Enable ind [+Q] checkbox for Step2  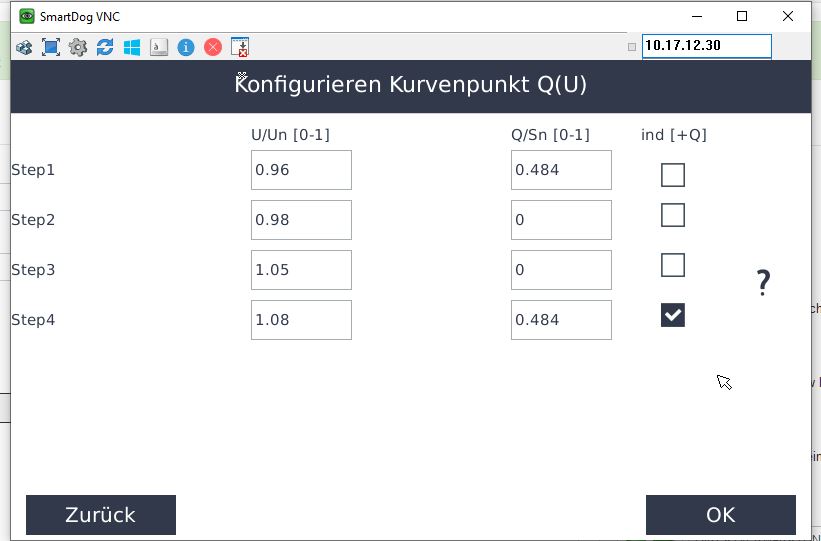point(673,215)
